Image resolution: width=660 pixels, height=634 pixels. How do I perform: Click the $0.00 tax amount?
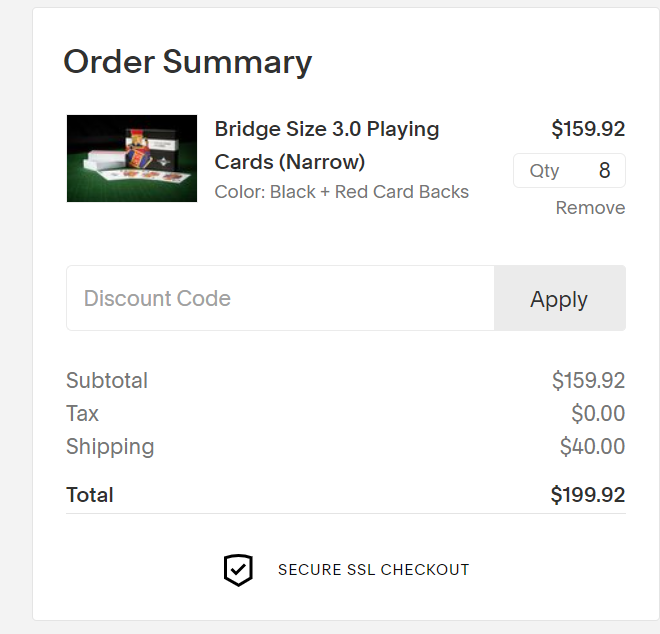point(598,414)
